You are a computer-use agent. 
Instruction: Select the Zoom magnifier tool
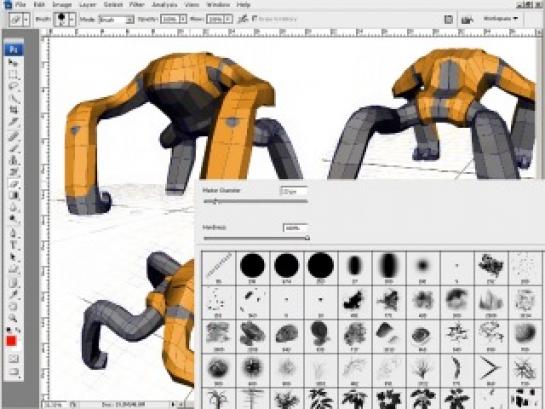click(13, 318)
